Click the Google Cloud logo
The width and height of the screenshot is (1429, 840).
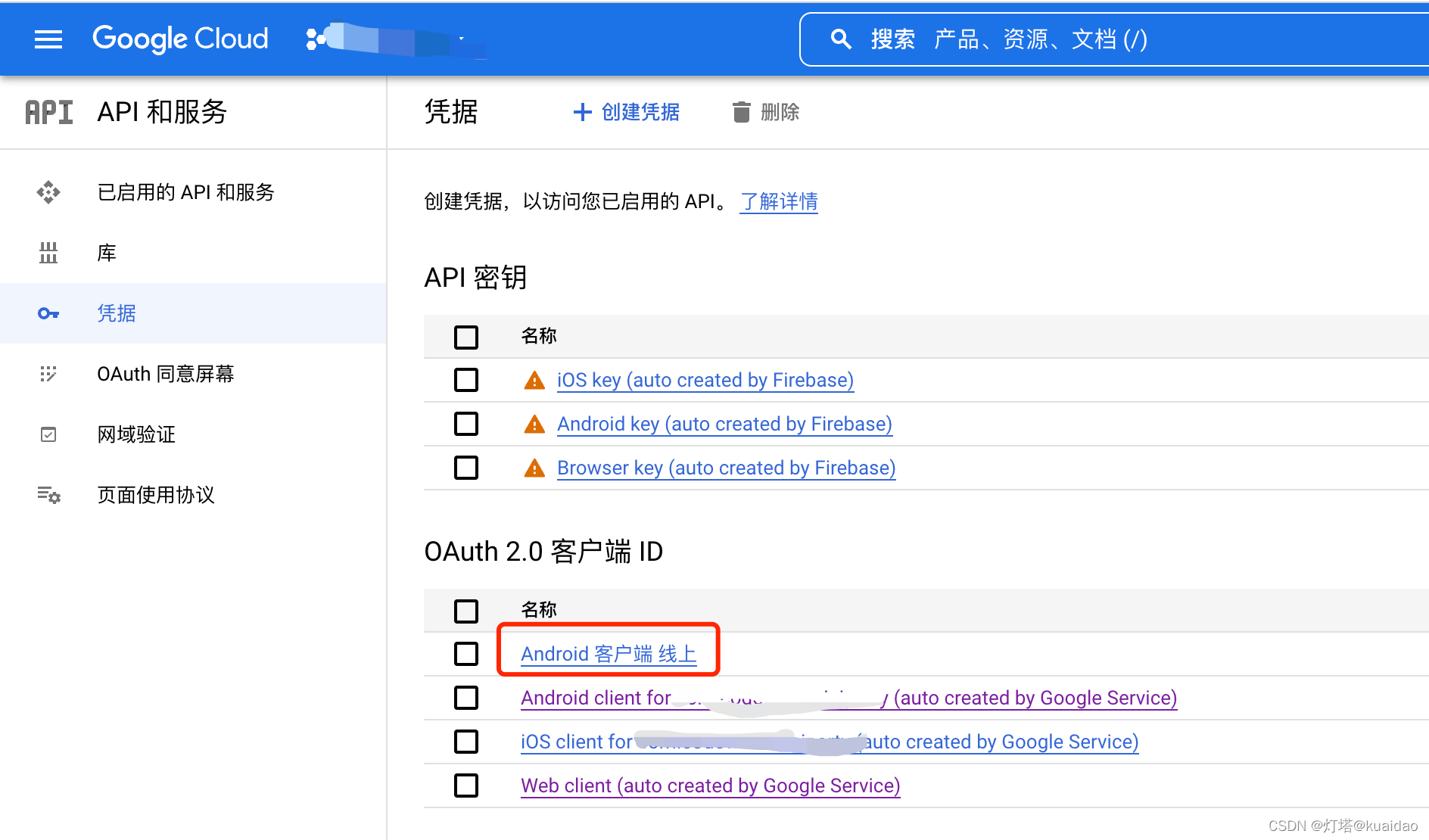179,39
